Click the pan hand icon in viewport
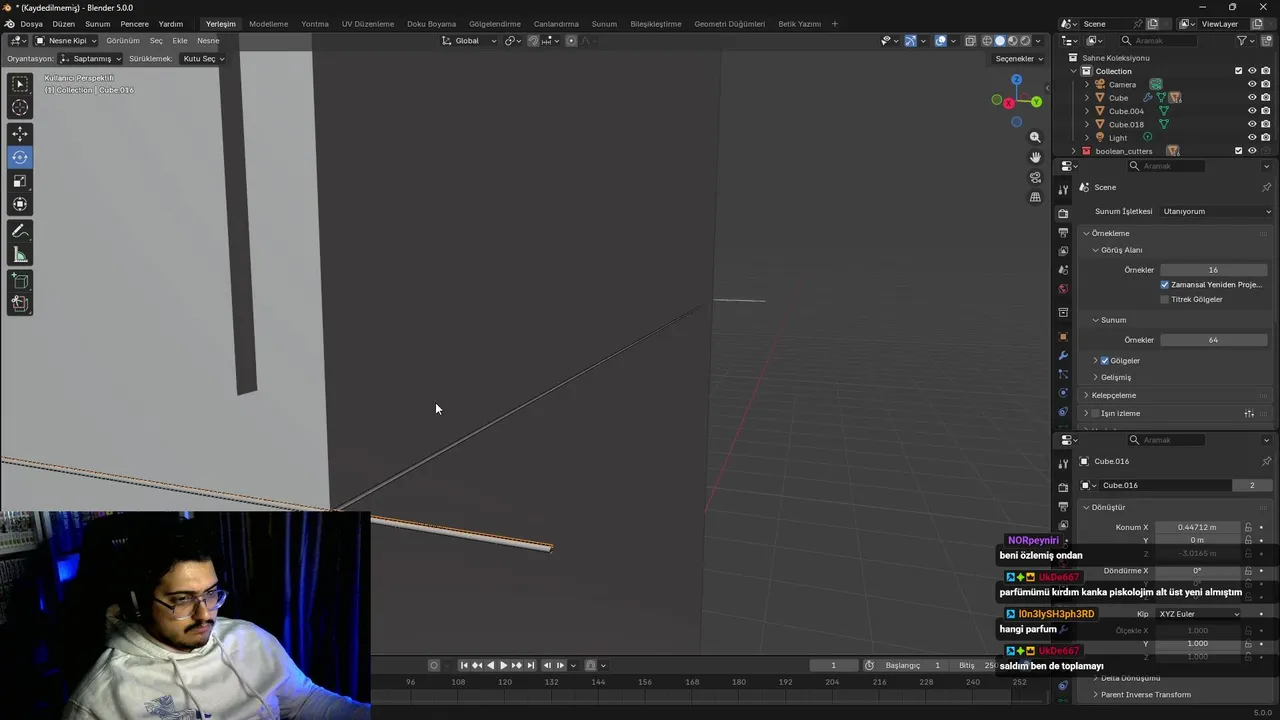Image resolution: width=1280 pixels, height=720 pixels. click(1035, 157)
